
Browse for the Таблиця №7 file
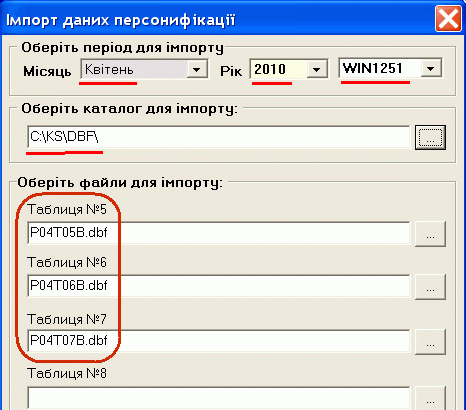click(x=430, y=342)
